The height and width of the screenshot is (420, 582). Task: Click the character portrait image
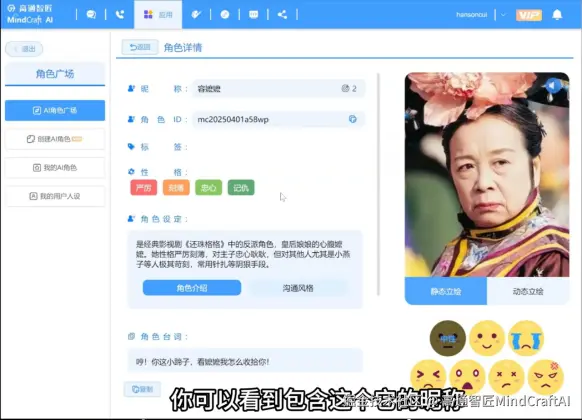click(x=487, y=174)
